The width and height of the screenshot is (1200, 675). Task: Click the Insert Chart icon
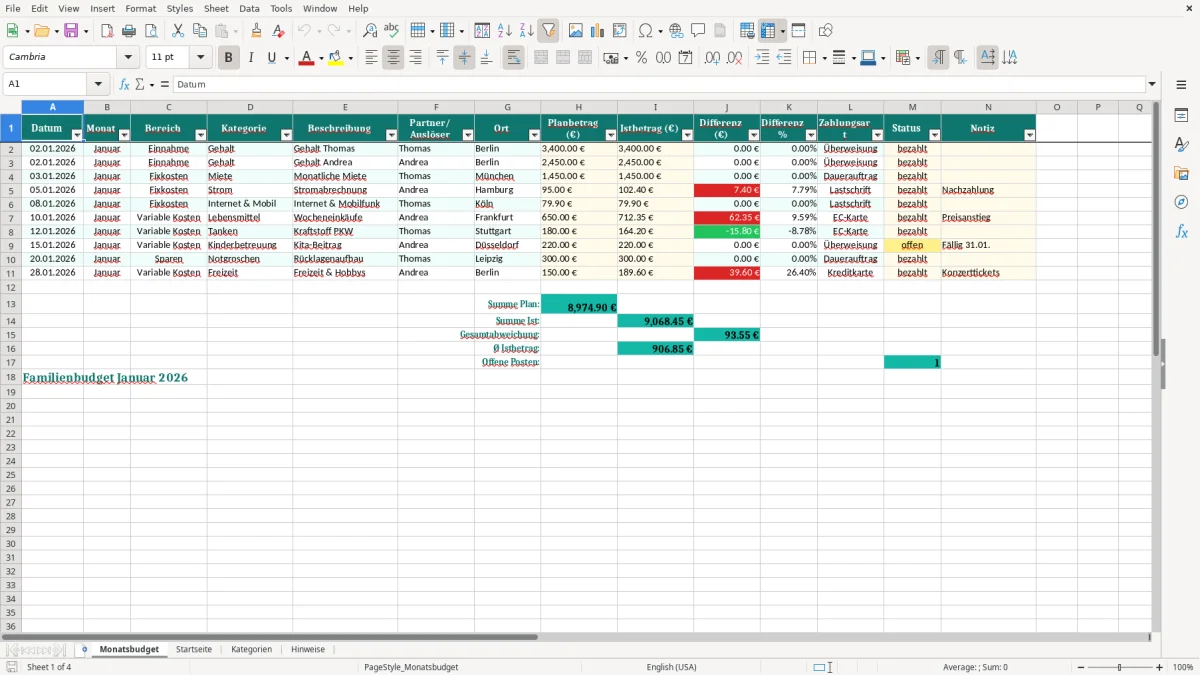tap(597, 31)
